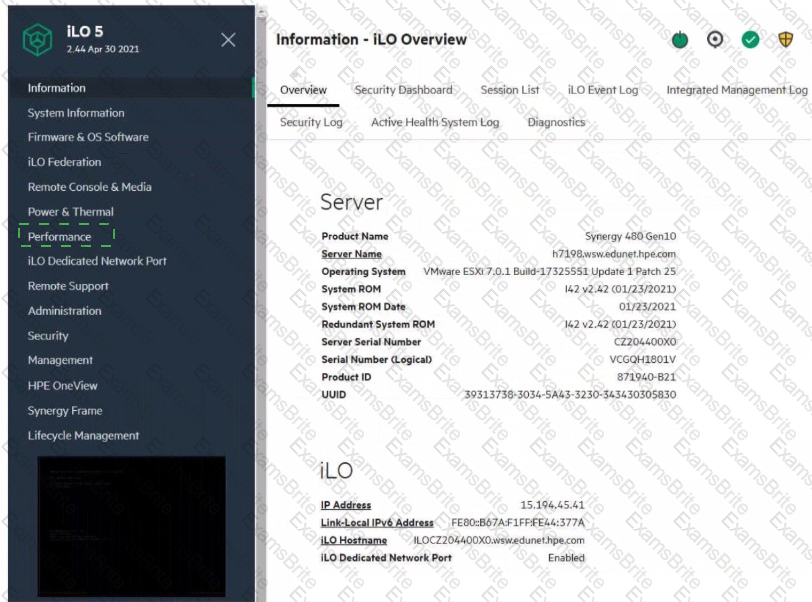Go to Remote Console & Media
This screenshot has width=812, height=602.
(90, 187)
